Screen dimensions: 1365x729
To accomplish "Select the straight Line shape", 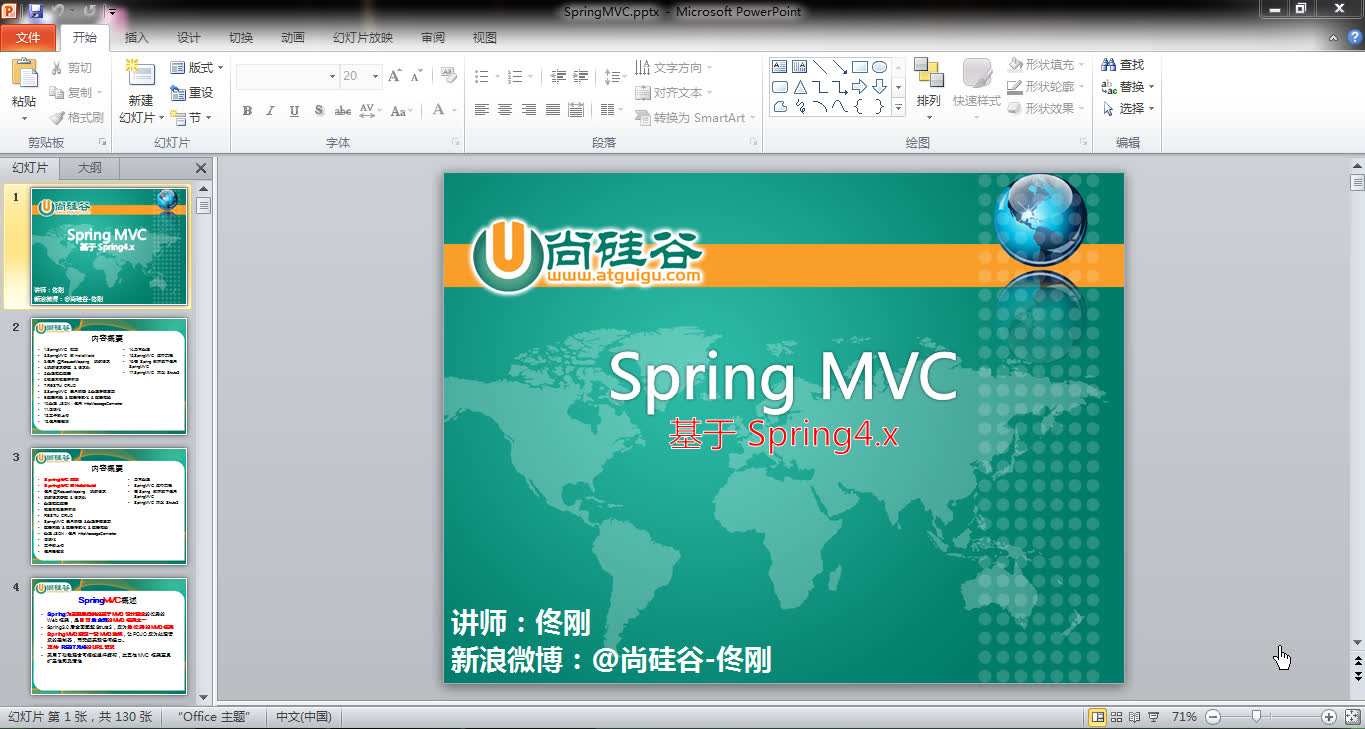I will click(820, 67).
